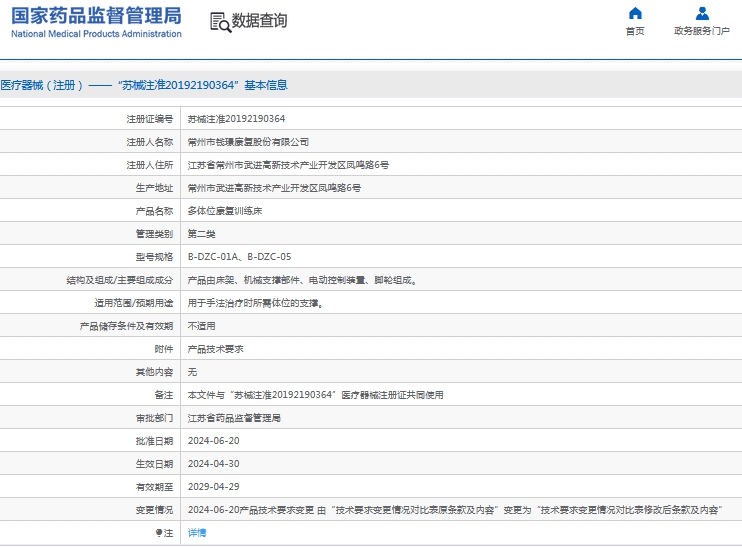Select the 批准日期 label cell
742x549 pixels.
(154, 441)
